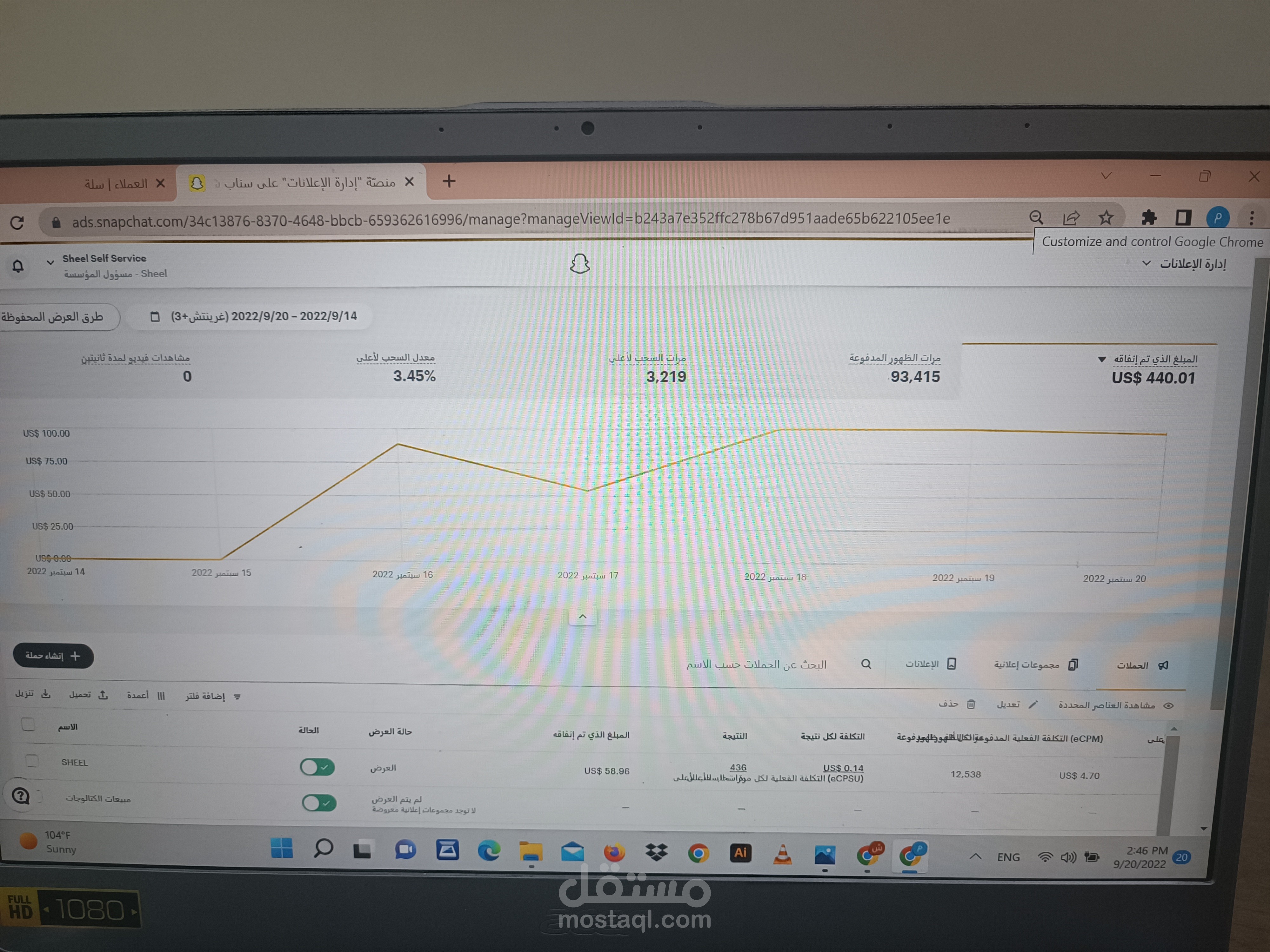Open the Mail app from taskbar
Viewport: 1270px width, 952px height.
572,852
